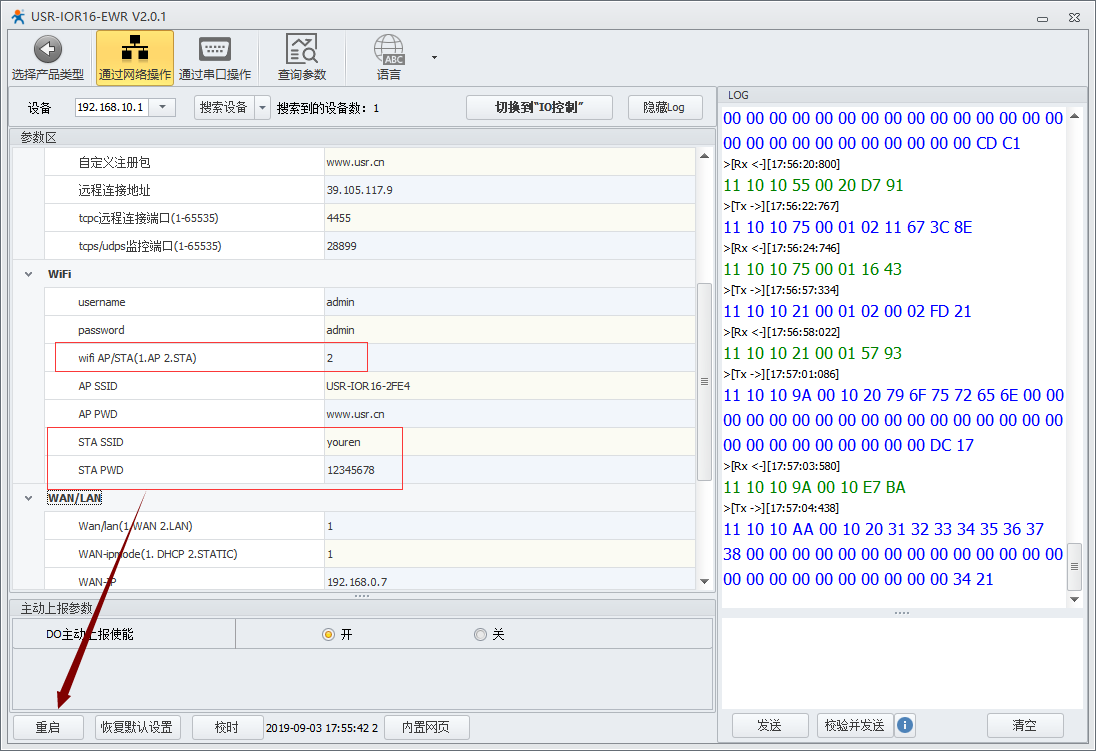Image resolution: width=1096 pixels, height=751 pixels.
Task: Click the 校验并发送 button
Action: click(x=855, y=726)
